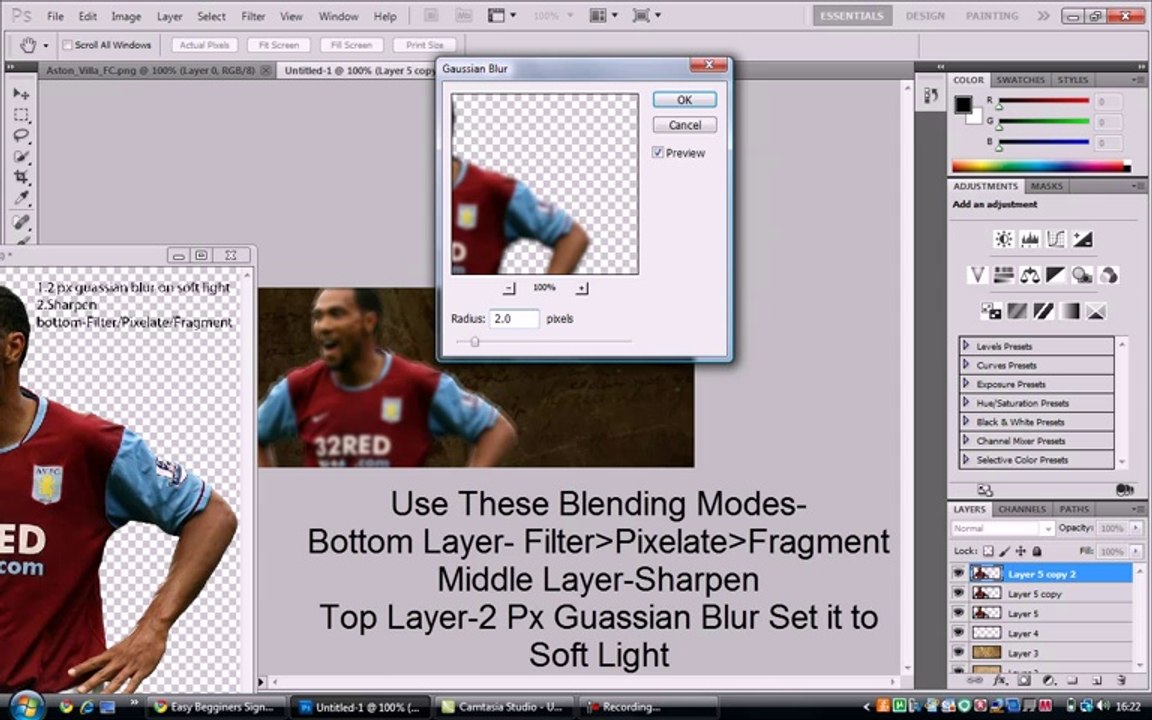
Task: Uncheck the Preview checkbox in Gaussian Blur
Action: (658, 153)
